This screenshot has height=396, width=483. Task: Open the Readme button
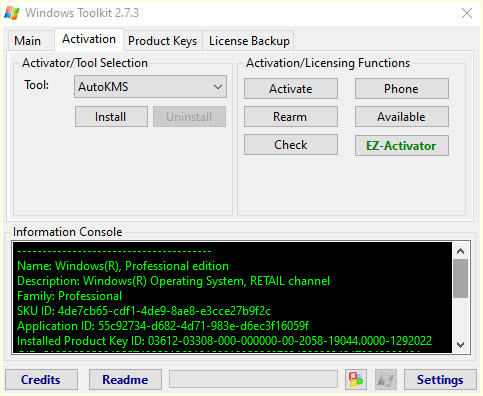tap(125, 380)
